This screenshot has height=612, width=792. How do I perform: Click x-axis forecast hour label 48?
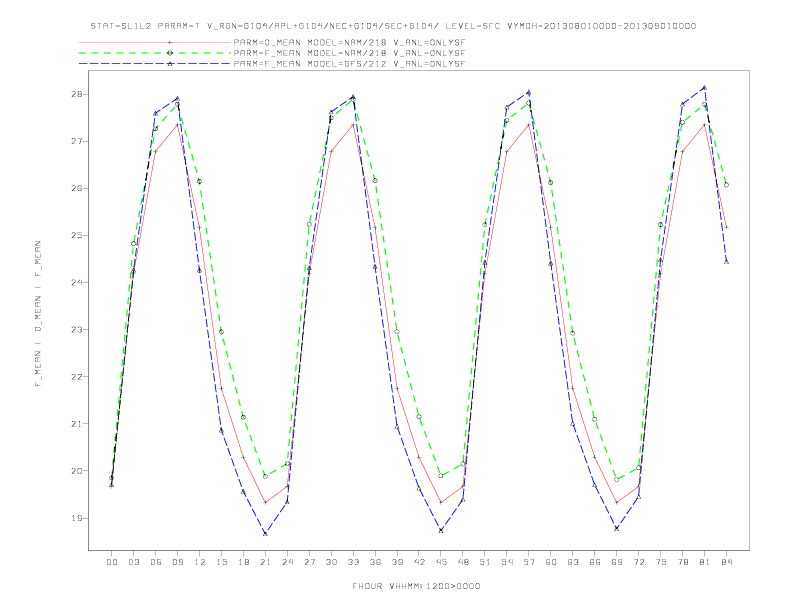463,562
